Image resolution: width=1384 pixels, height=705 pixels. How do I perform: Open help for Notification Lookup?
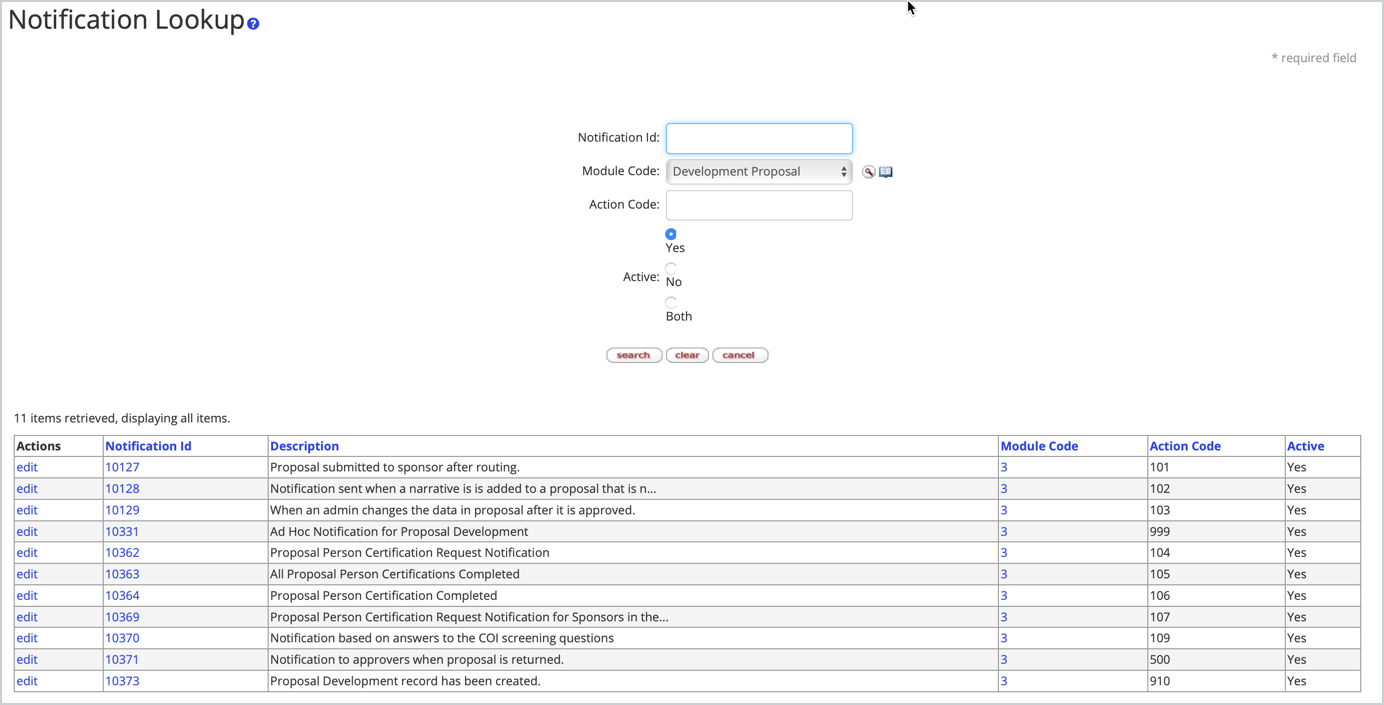point(253,21)
